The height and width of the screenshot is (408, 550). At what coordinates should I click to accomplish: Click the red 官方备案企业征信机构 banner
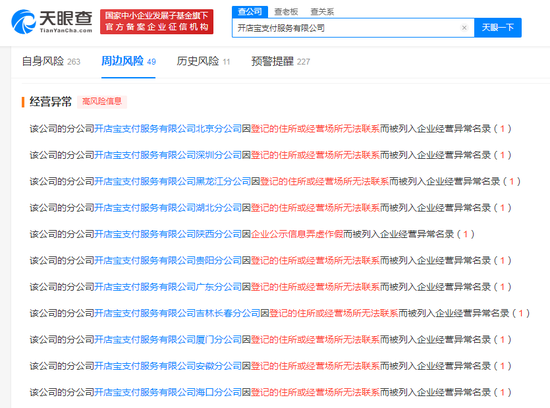coord(156,22)
